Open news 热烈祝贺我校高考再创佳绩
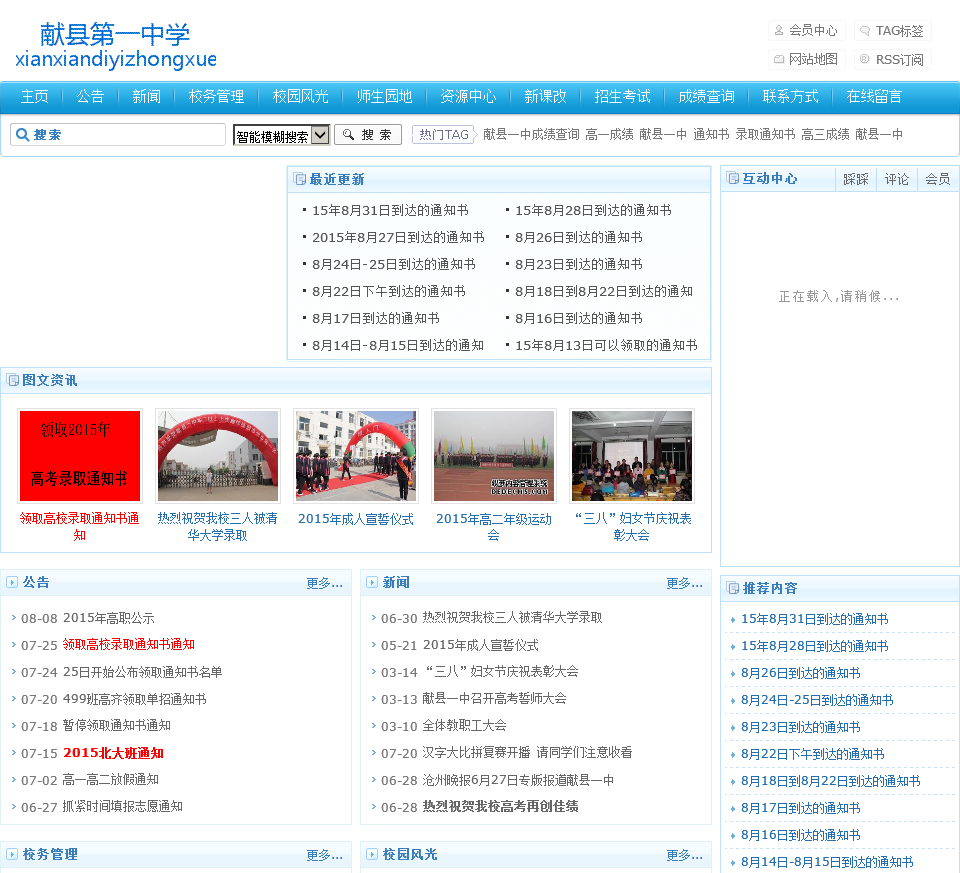The width and height of the screenshot is (960, 873). [500, 806]
